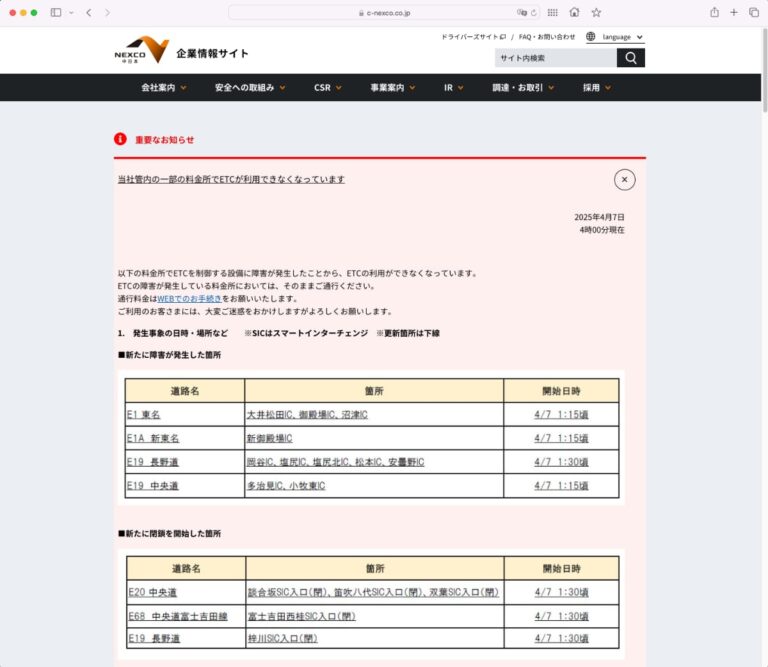Expand the 会社案内 menu
The height and width of the screenshot is (667, 768).
pos(164,88)
